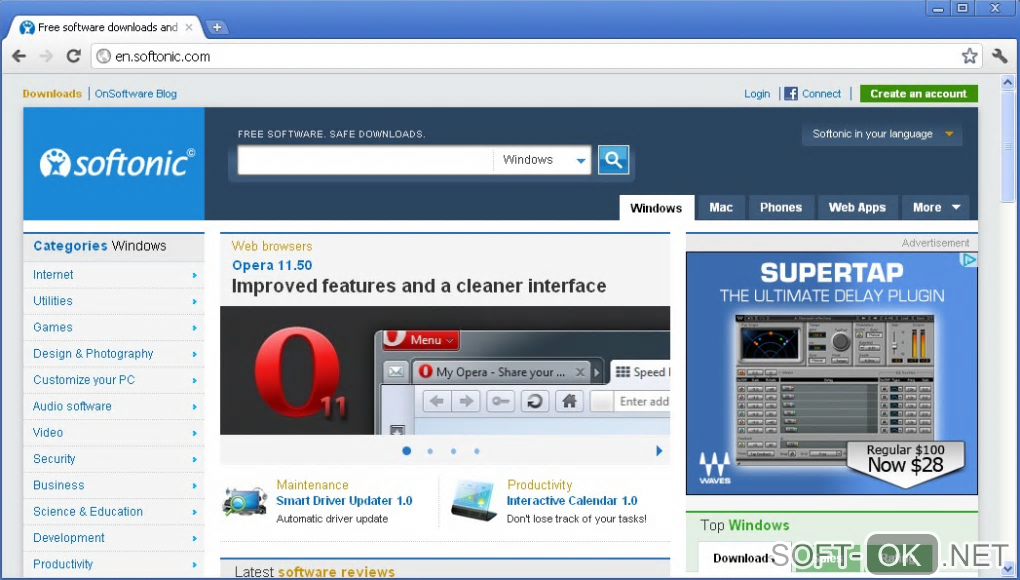Select the Free software downloads browser tab
1020x580 pixels.
107,27
